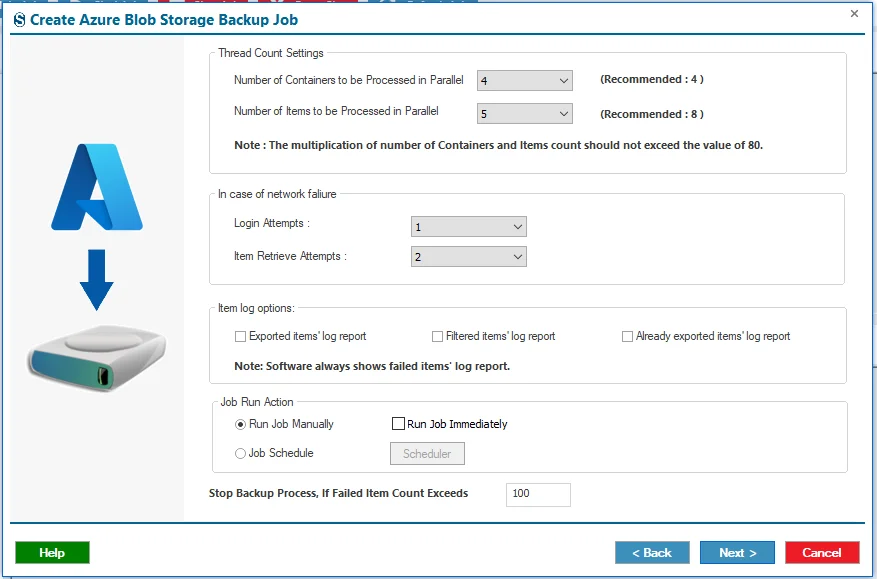This screenshot has width=877, height=579.
Task: Click the app logo icon in title bar
Action: pos(20,20)
